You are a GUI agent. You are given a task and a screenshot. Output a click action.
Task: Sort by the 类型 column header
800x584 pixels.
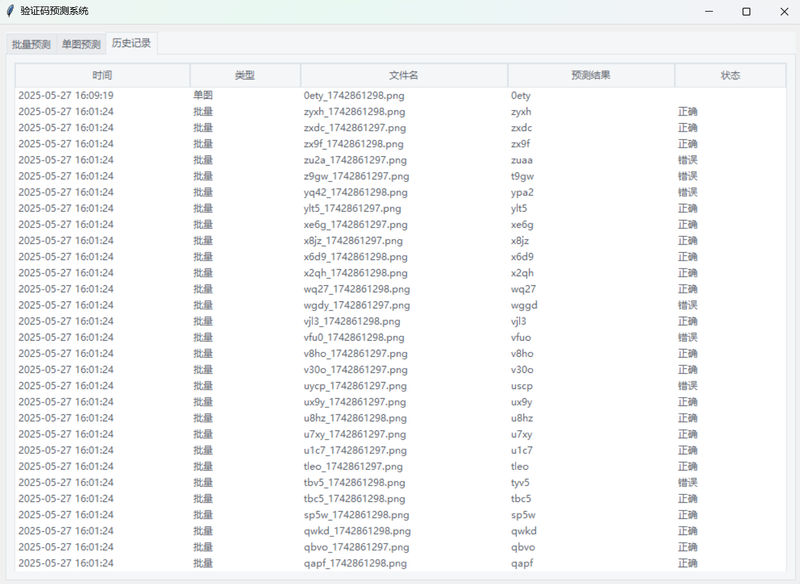click(245, 75)
